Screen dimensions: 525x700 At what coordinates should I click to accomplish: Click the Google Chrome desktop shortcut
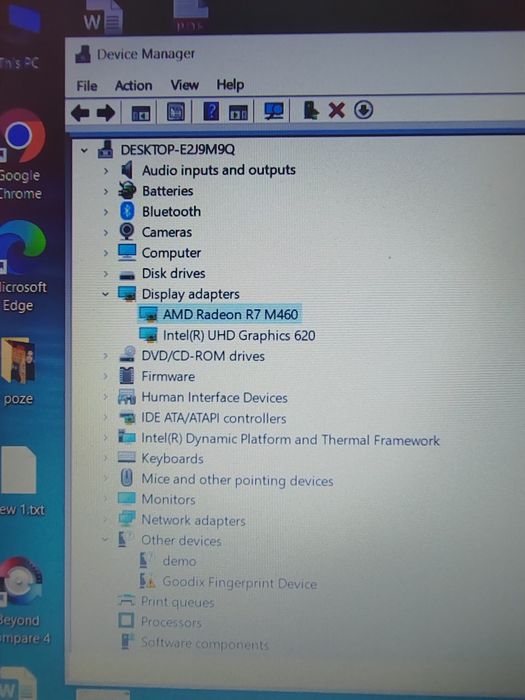21,153
